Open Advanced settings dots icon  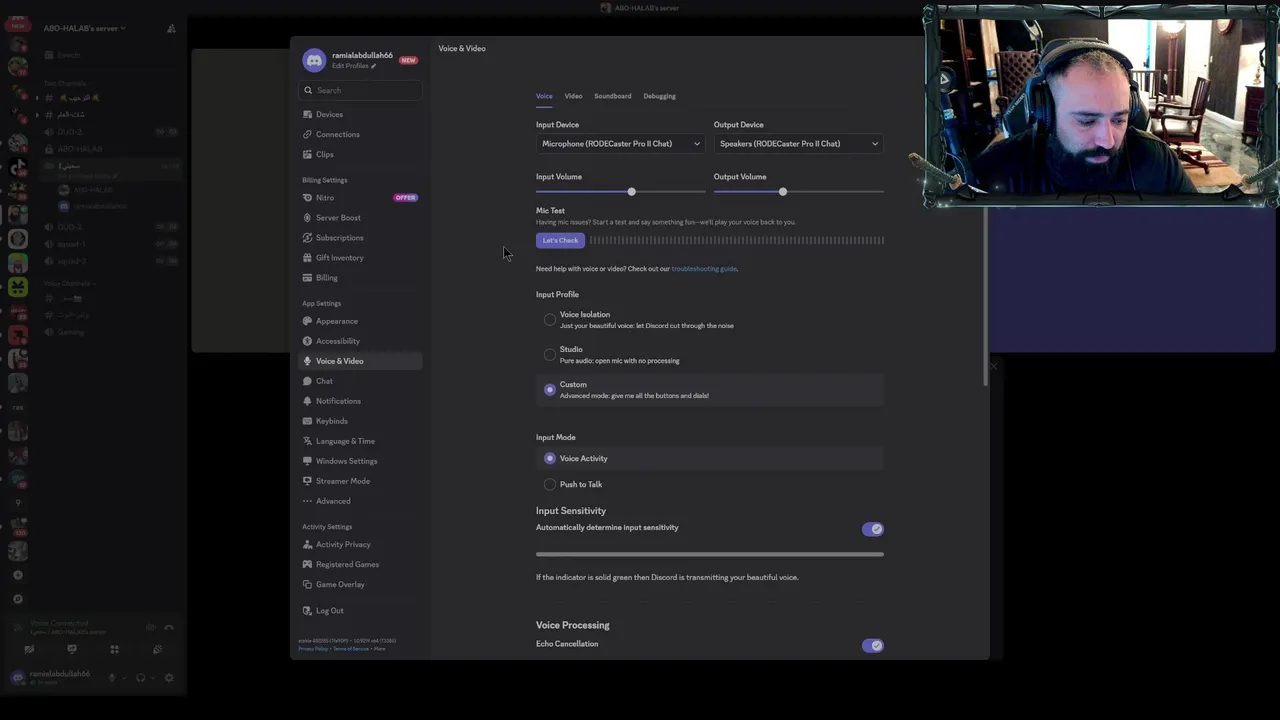308,501
